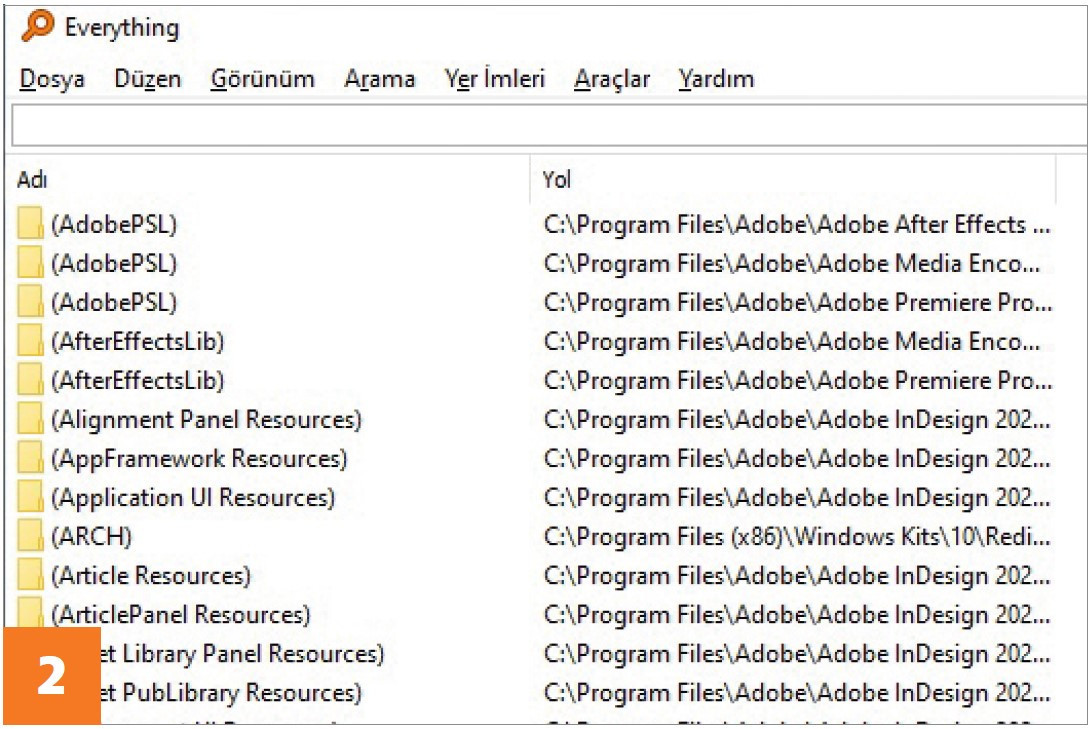The height and width of the screenshot is (729, 1092).
Task: Click folder icon of (AdobePSL) in After Effects
Action: (x=30, y=224)
